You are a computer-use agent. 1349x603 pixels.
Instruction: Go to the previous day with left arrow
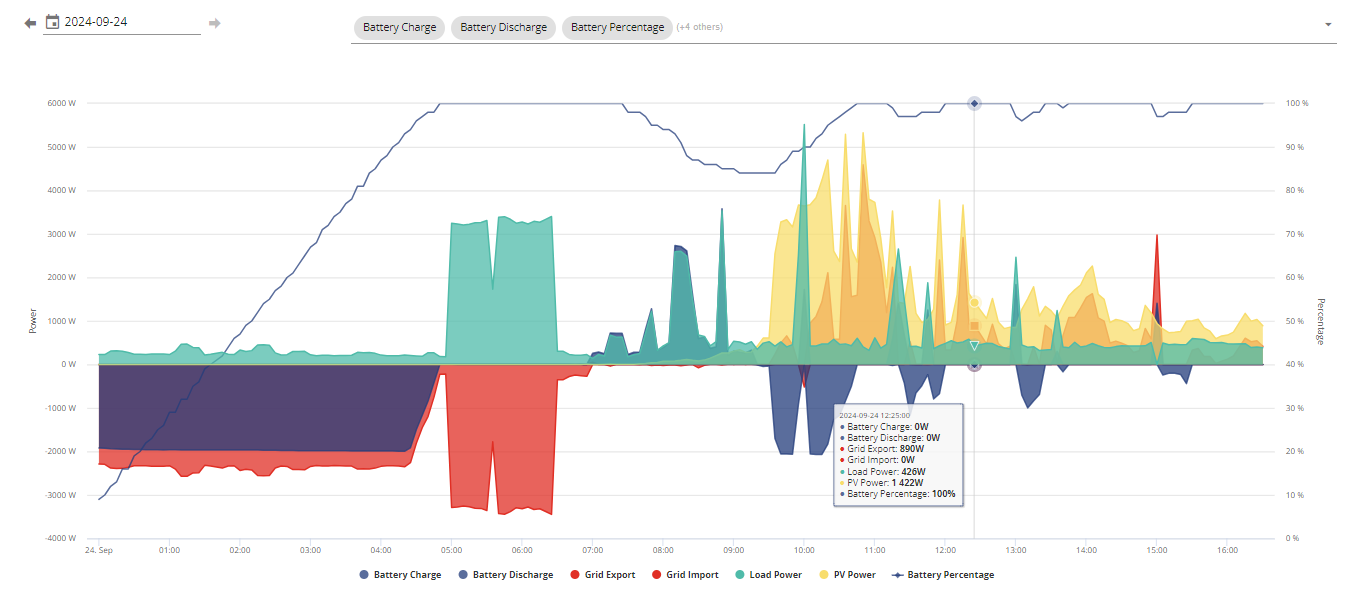30,22
